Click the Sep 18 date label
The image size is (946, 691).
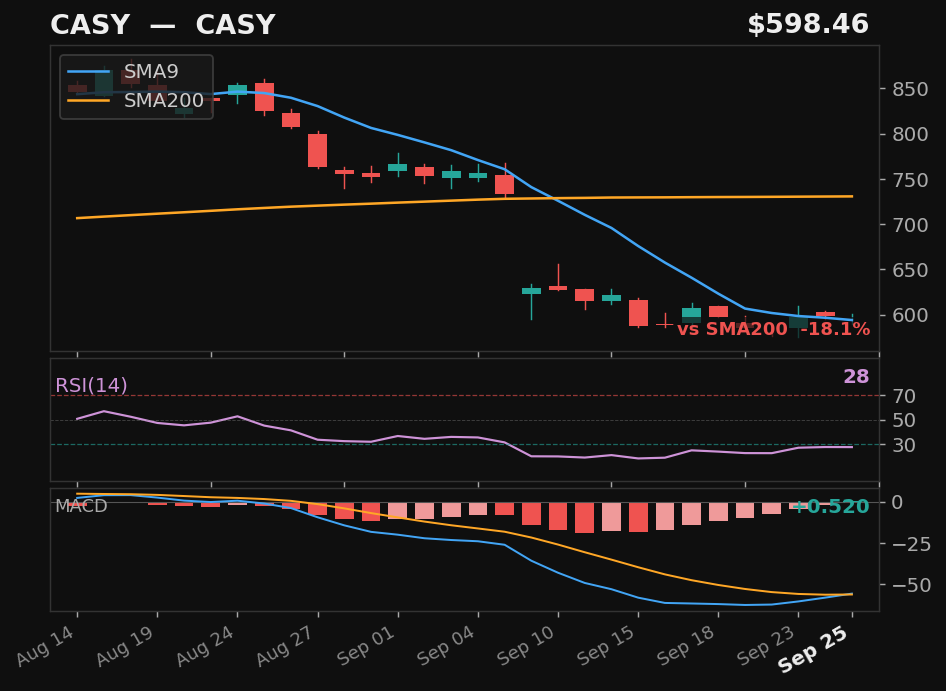(687, 646)
